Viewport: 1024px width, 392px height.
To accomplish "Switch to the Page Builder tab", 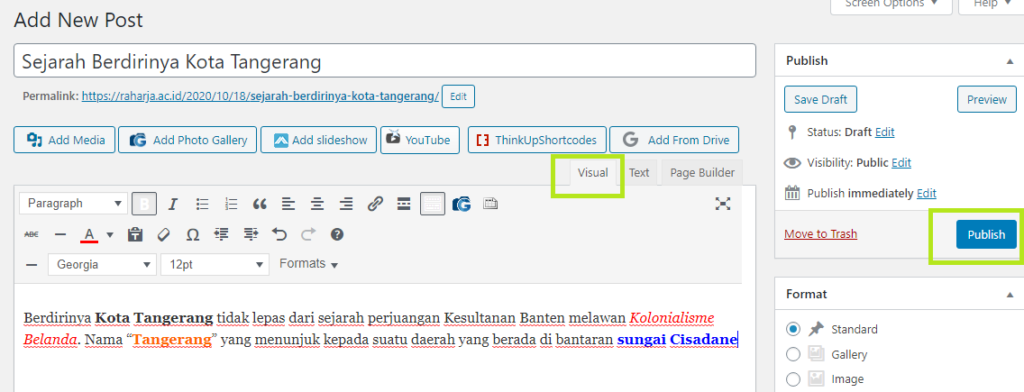I will (x=702, y=172).
